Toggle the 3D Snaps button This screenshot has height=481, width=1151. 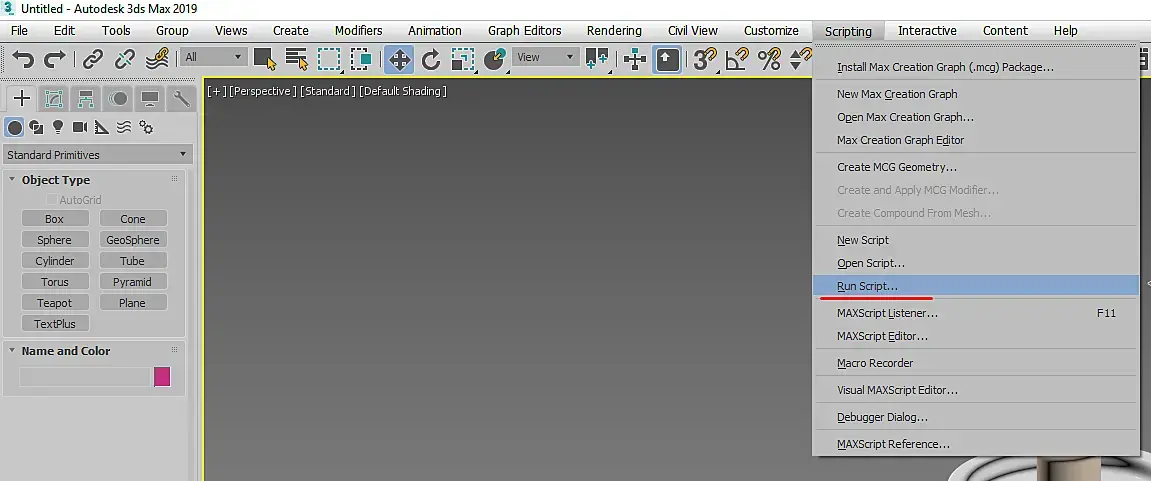(705, 59)
